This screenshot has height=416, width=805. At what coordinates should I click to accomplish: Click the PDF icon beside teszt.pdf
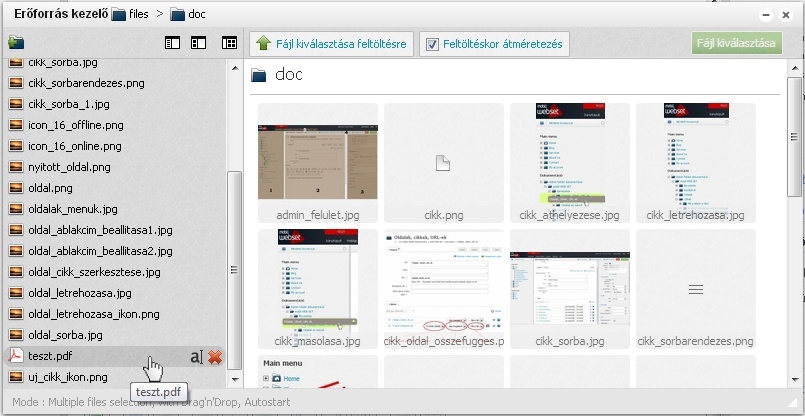[15, 356]
